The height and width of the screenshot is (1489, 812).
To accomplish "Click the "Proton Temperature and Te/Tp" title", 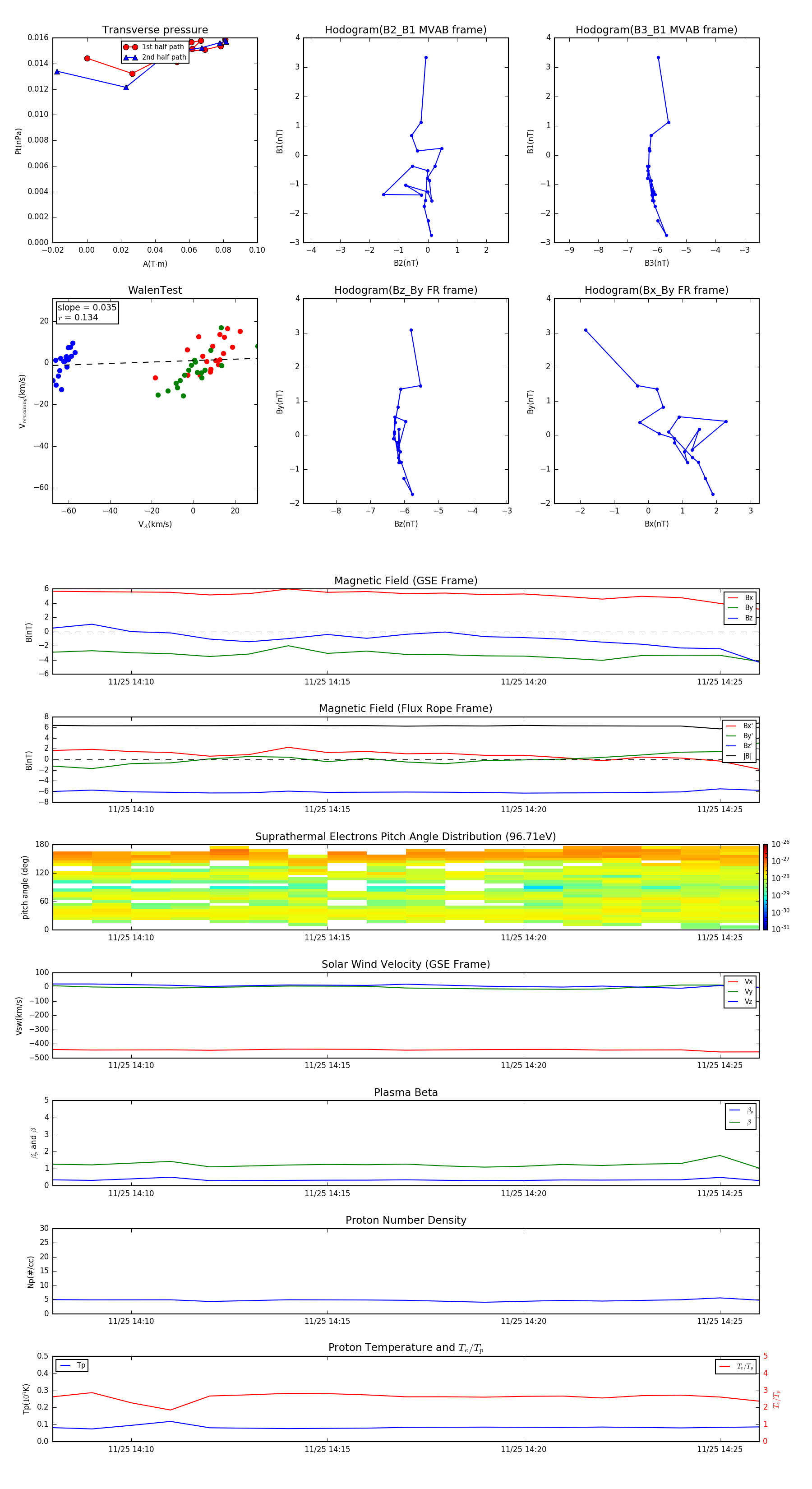I will (406, 1348).
